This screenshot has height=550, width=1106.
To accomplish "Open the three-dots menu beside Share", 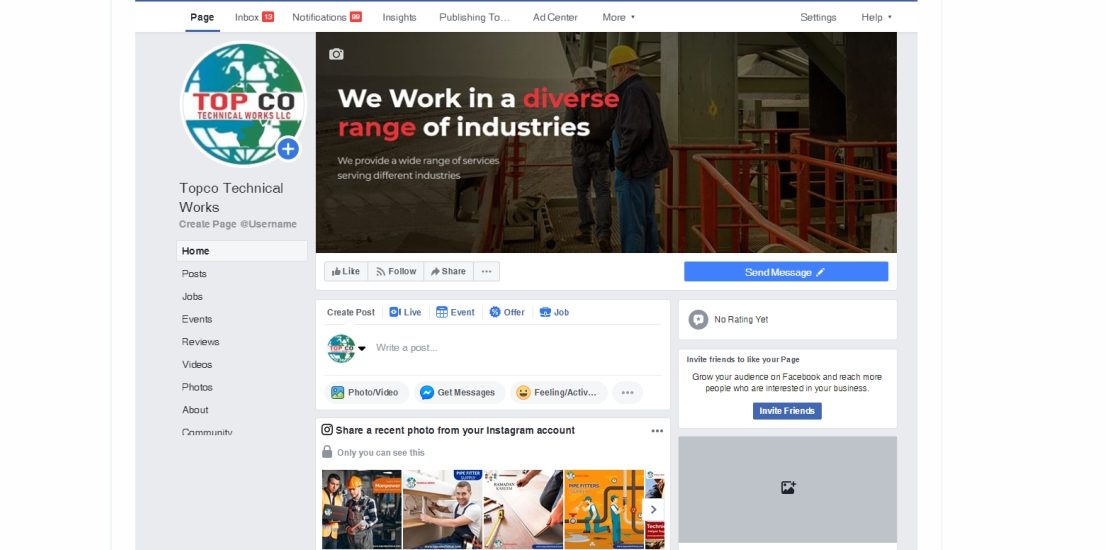I will 486,271.
